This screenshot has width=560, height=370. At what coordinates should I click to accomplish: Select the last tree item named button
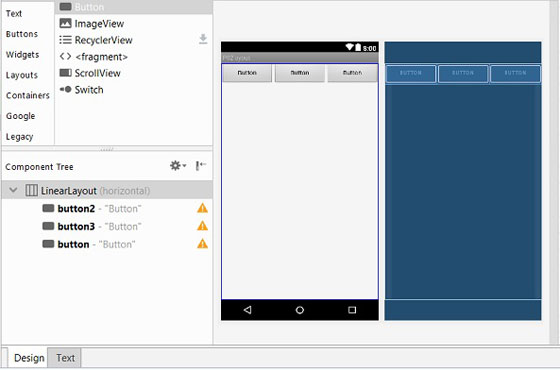click(107, 244)
